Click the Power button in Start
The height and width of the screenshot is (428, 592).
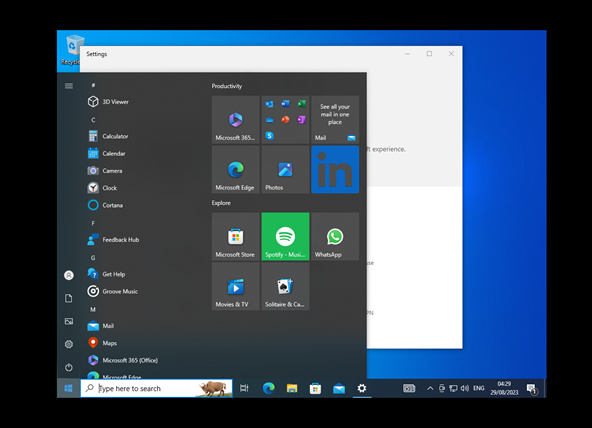(69, 367)
